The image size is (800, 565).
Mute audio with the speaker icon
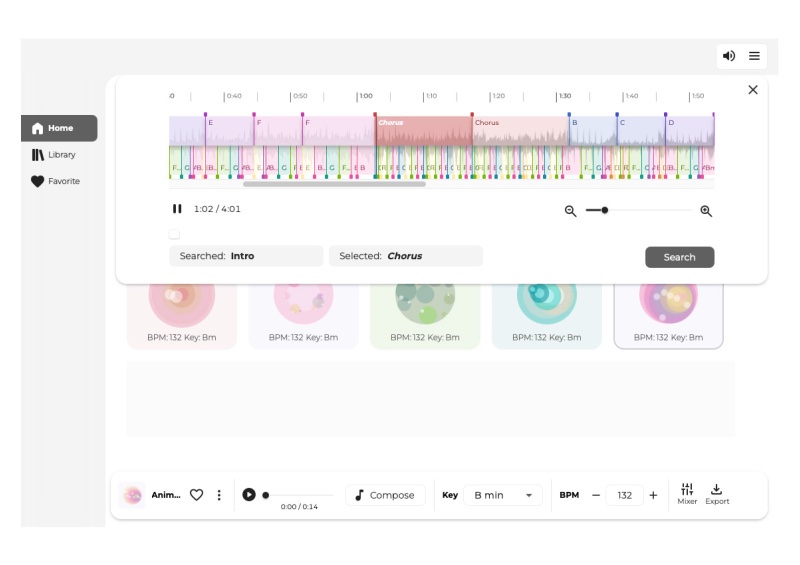point(729,56)
